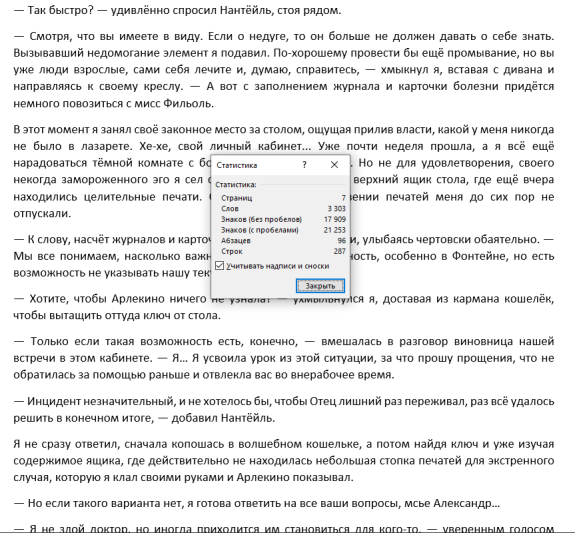Uncheck the Учитывать надписи и сноски checkbox
Image resolution: width=575 pixels, height=533 pixels.
pyautogui.click(x=220, y=266)
